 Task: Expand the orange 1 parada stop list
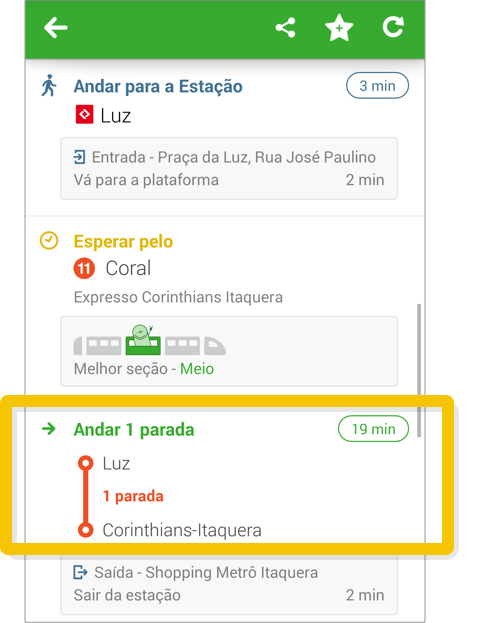133,496
